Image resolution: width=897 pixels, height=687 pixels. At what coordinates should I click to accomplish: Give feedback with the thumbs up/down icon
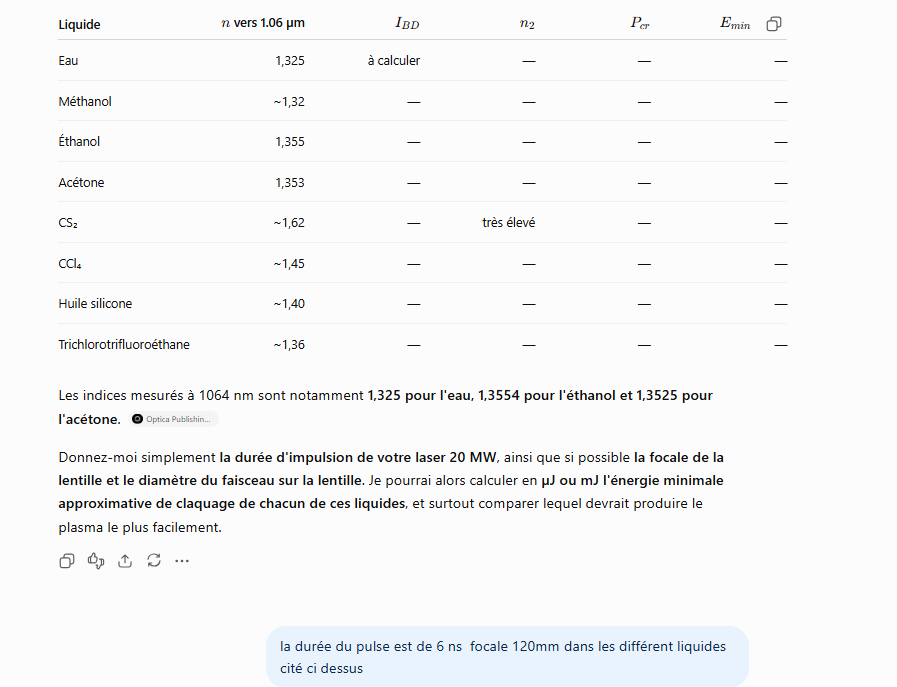tap(96, 561)
